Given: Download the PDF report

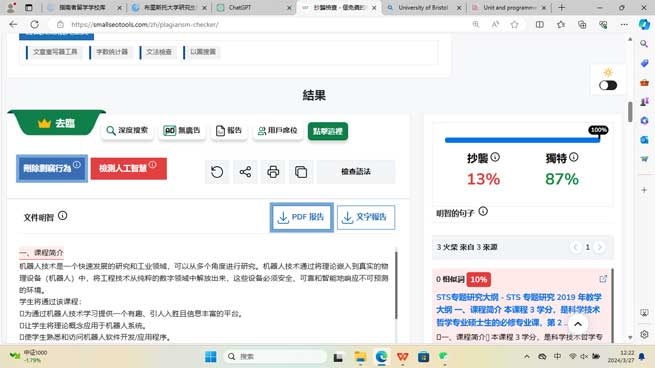Looking at the screenshot, I should pos(302,217).
